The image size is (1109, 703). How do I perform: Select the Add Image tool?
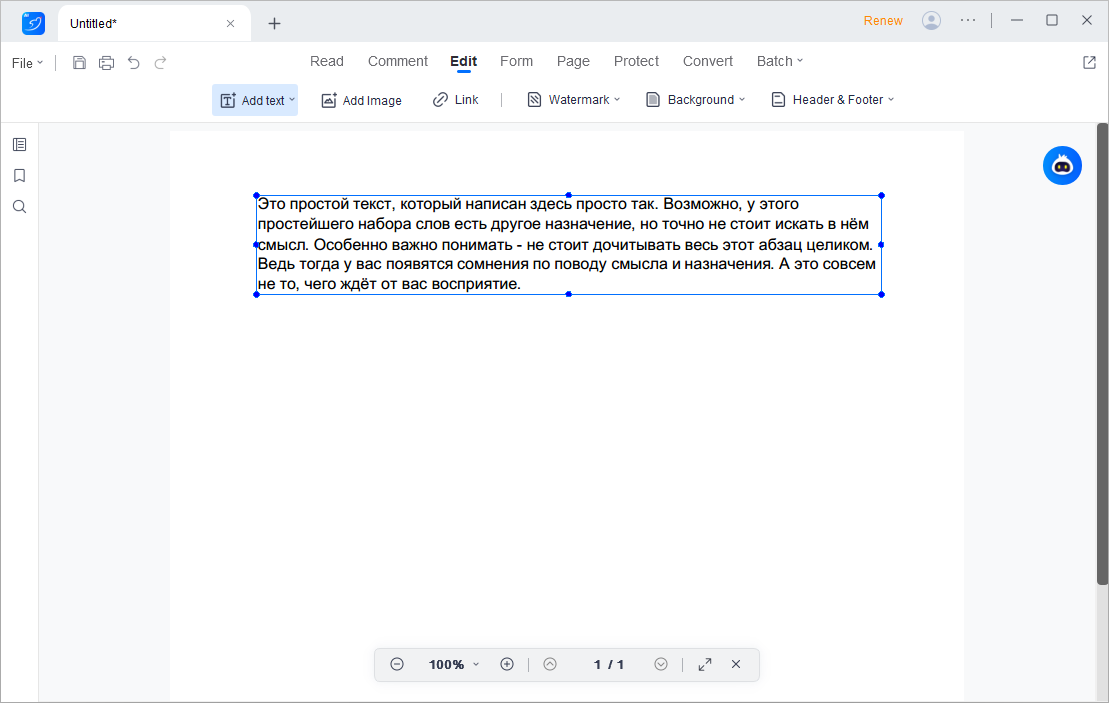[361, 99]
